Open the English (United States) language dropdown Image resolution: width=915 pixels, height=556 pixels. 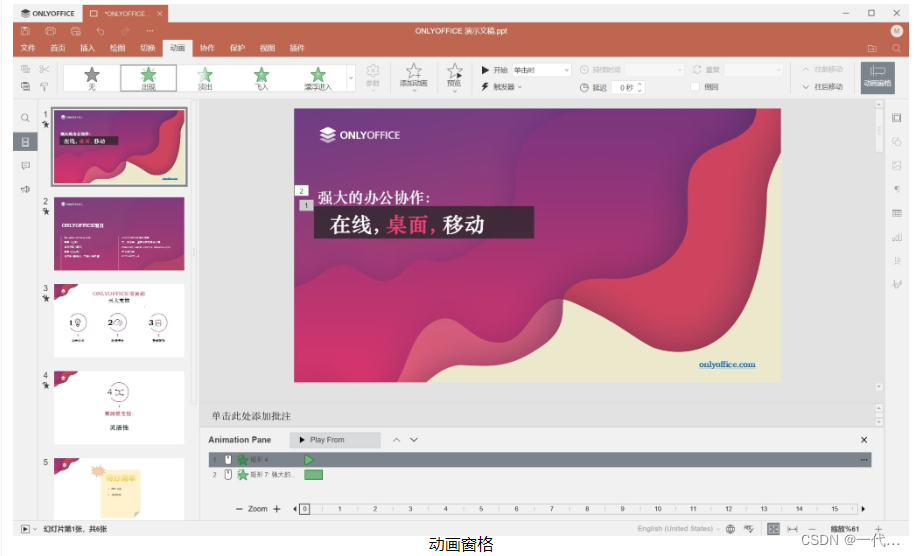678,529
